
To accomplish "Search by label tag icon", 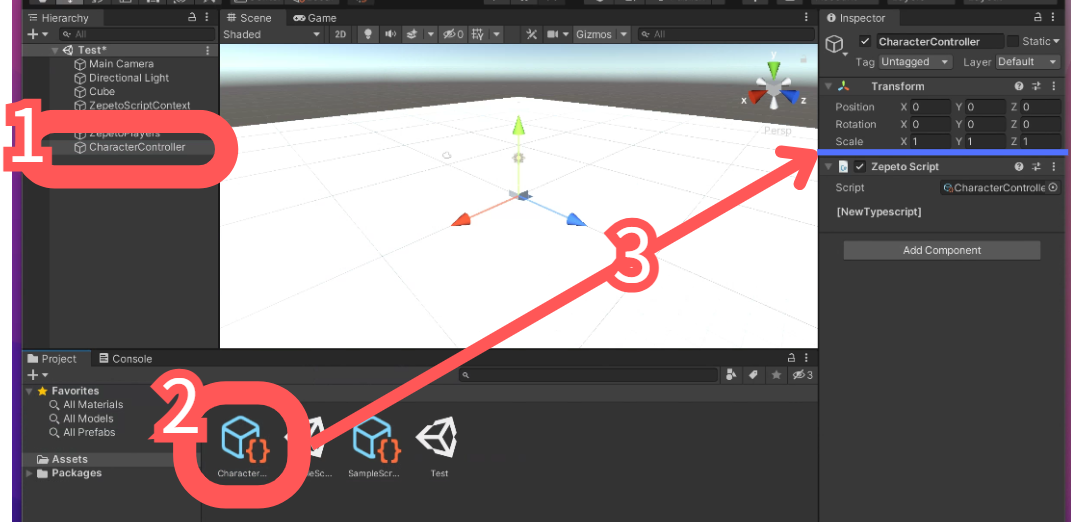I will click(x=753, y=374).
